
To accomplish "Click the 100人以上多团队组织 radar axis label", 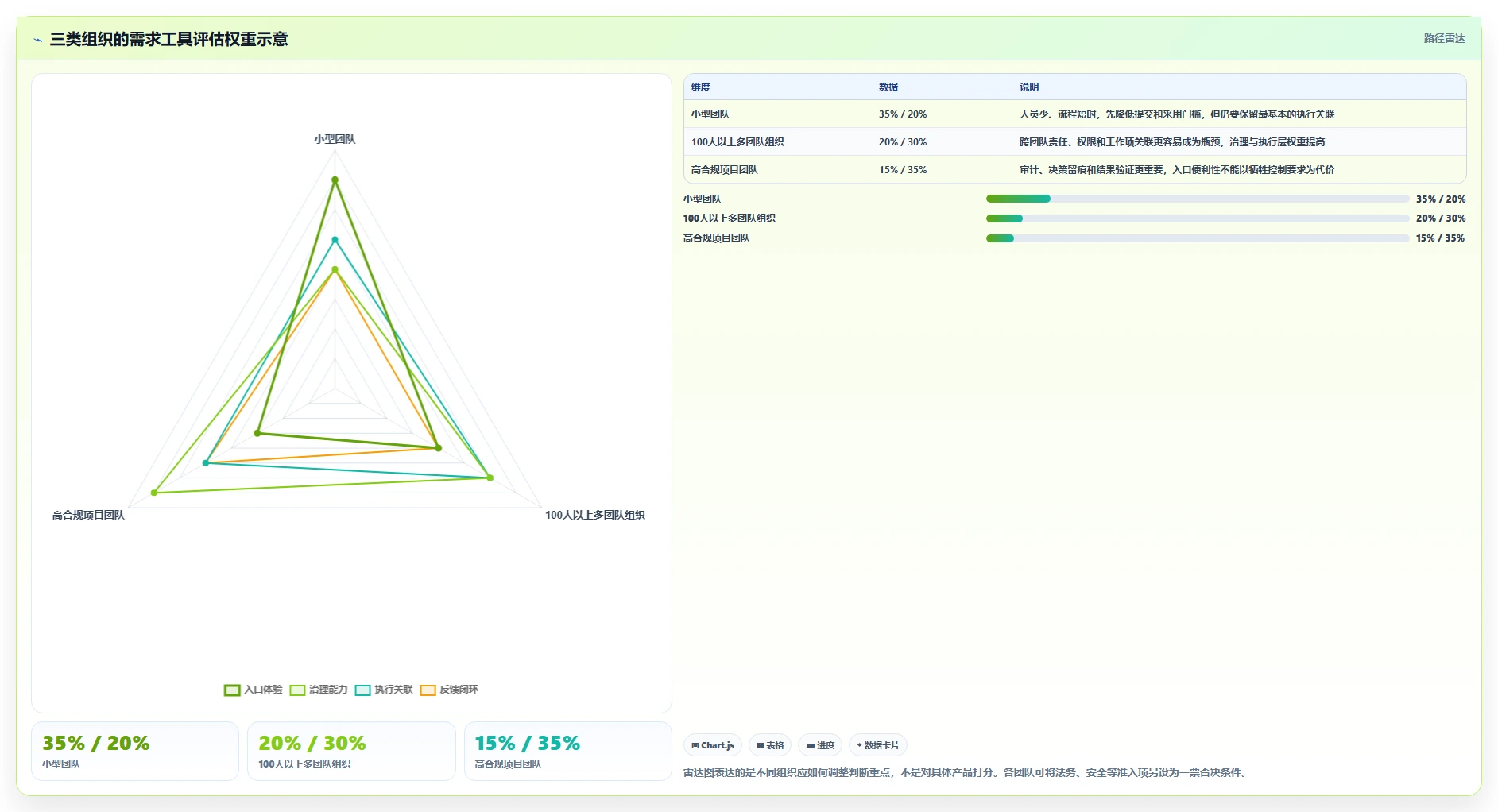I will click(595, 515).
